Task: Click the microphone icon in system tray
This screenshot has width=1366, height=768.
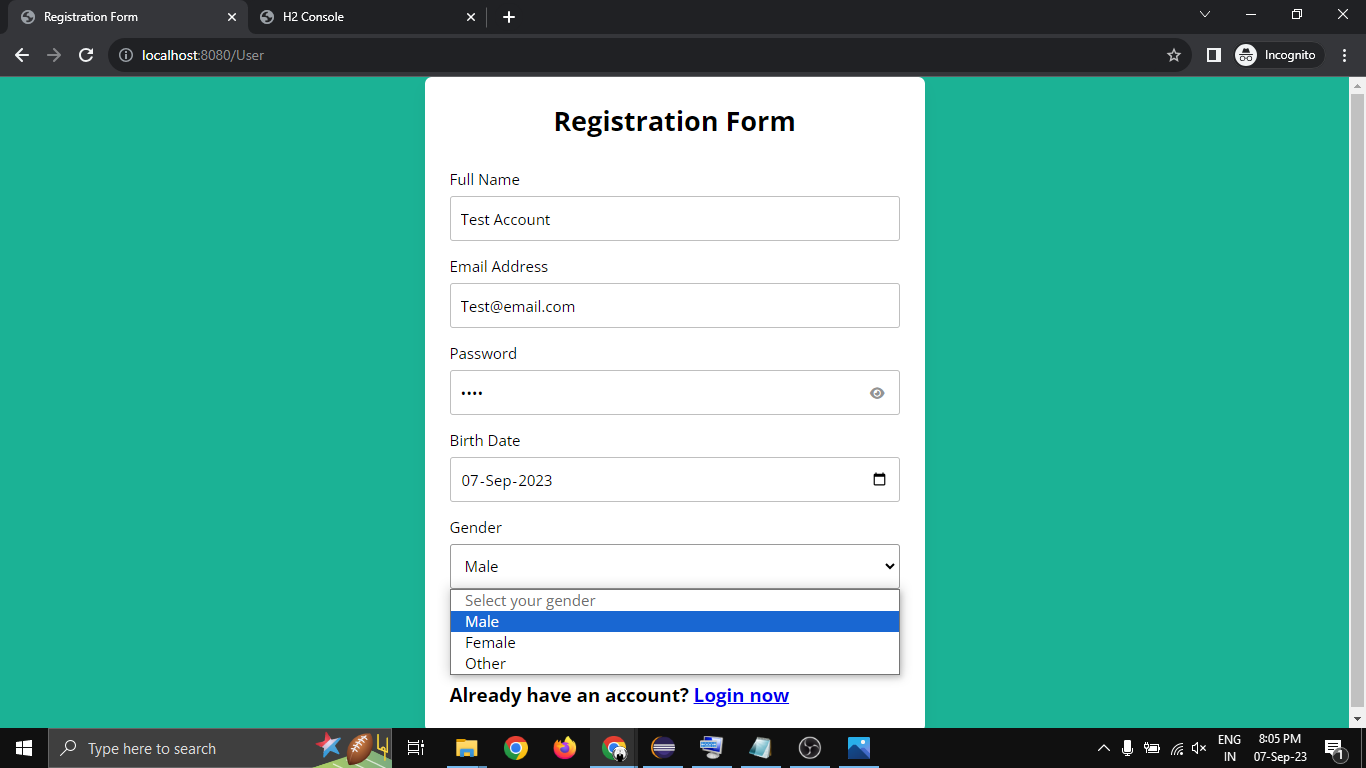Action: 1127,748
